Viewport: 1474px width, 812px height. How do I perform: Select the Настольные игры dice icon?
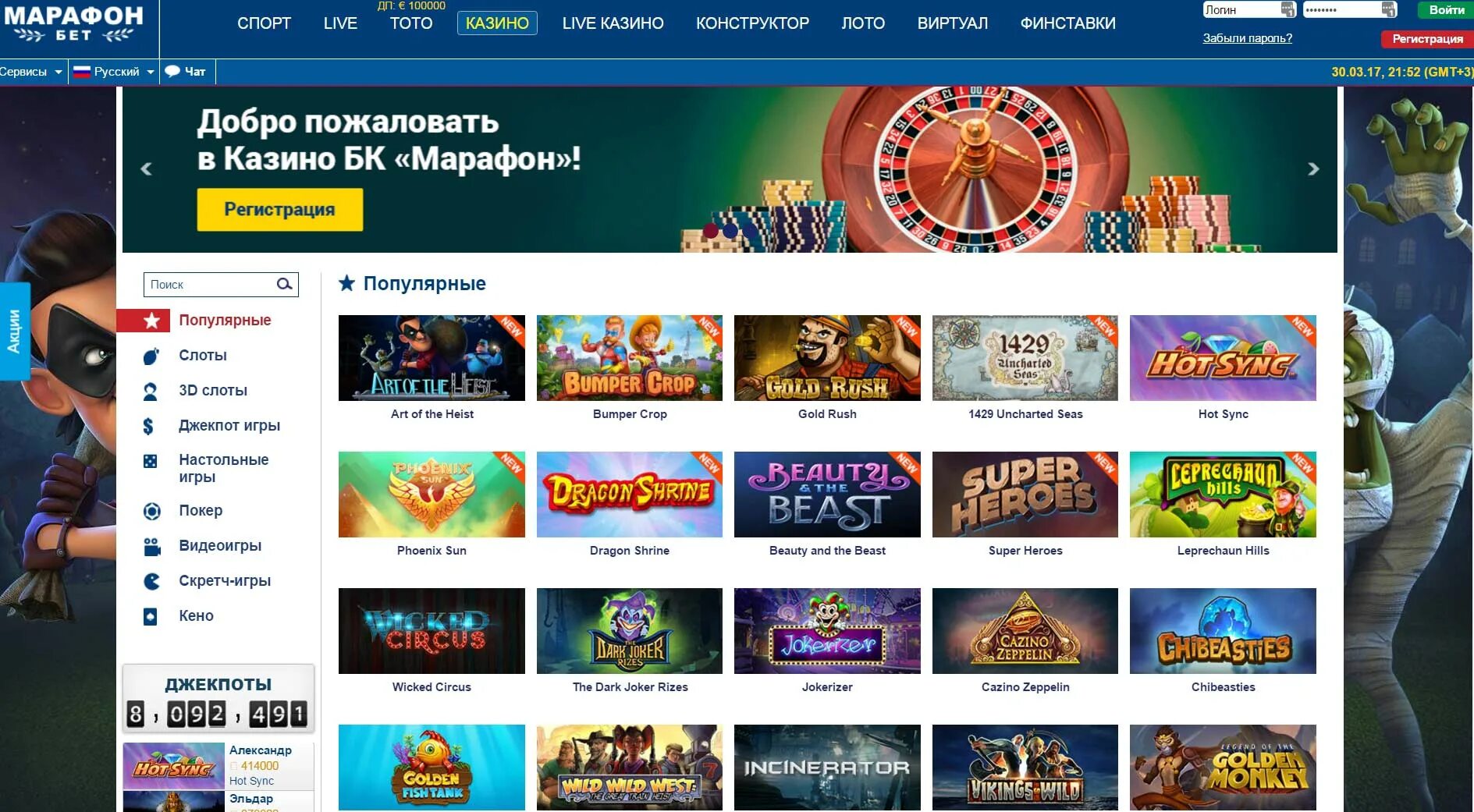pos(150,461)
